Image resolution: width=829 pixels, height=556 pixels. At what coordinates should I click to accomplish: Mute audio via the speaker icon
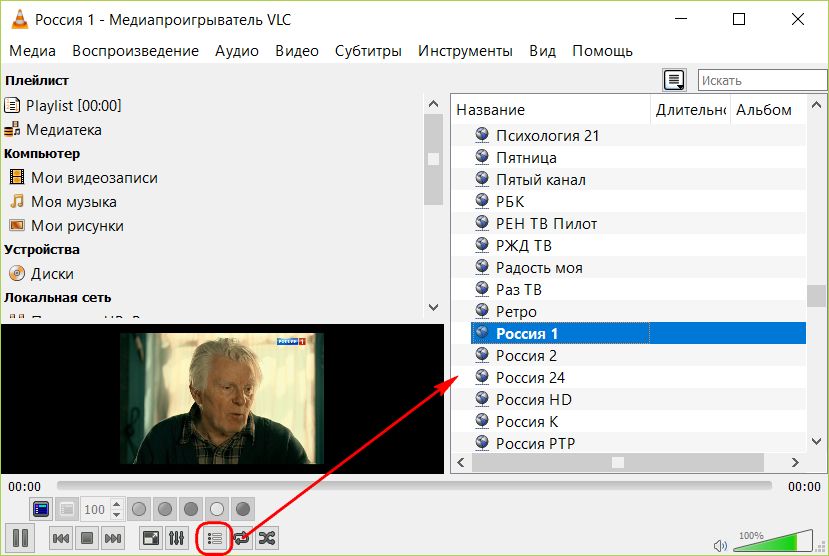[x=720, y=545]
